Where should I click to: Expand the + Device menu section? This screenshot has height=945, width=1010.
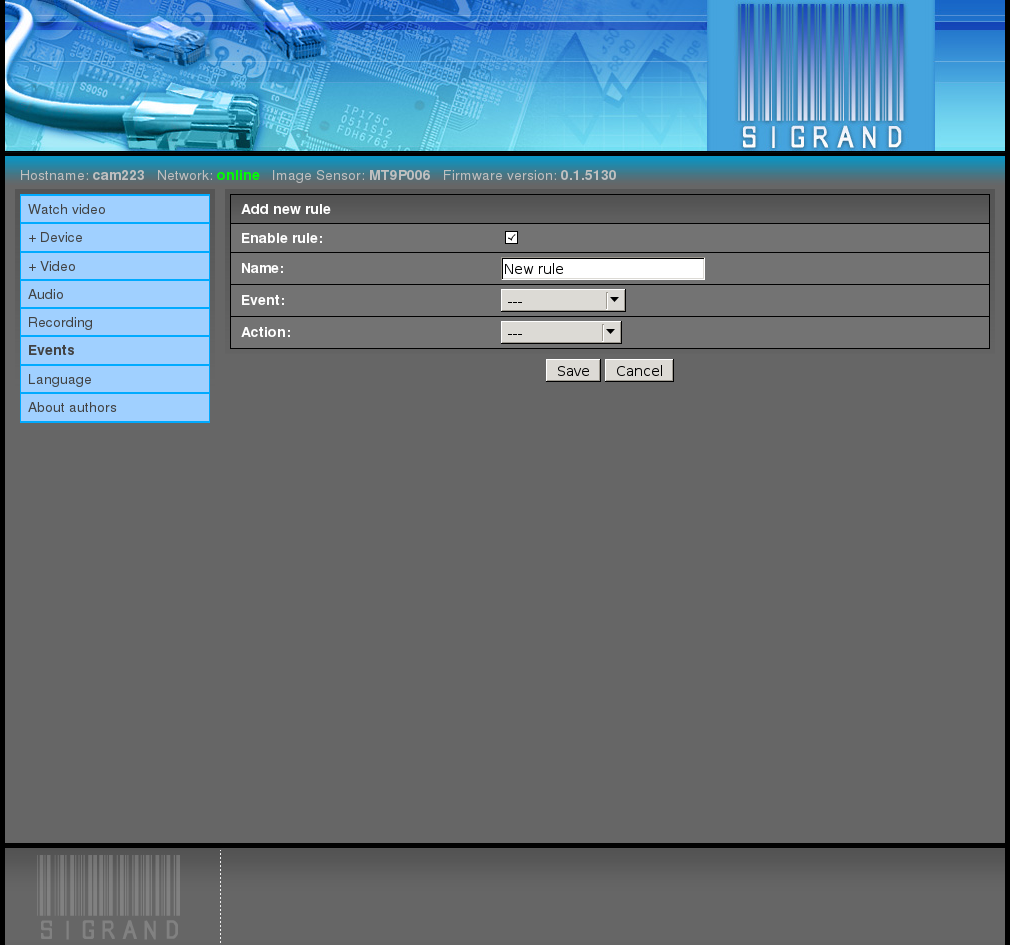pyautogui.click(x=115, y=238)
